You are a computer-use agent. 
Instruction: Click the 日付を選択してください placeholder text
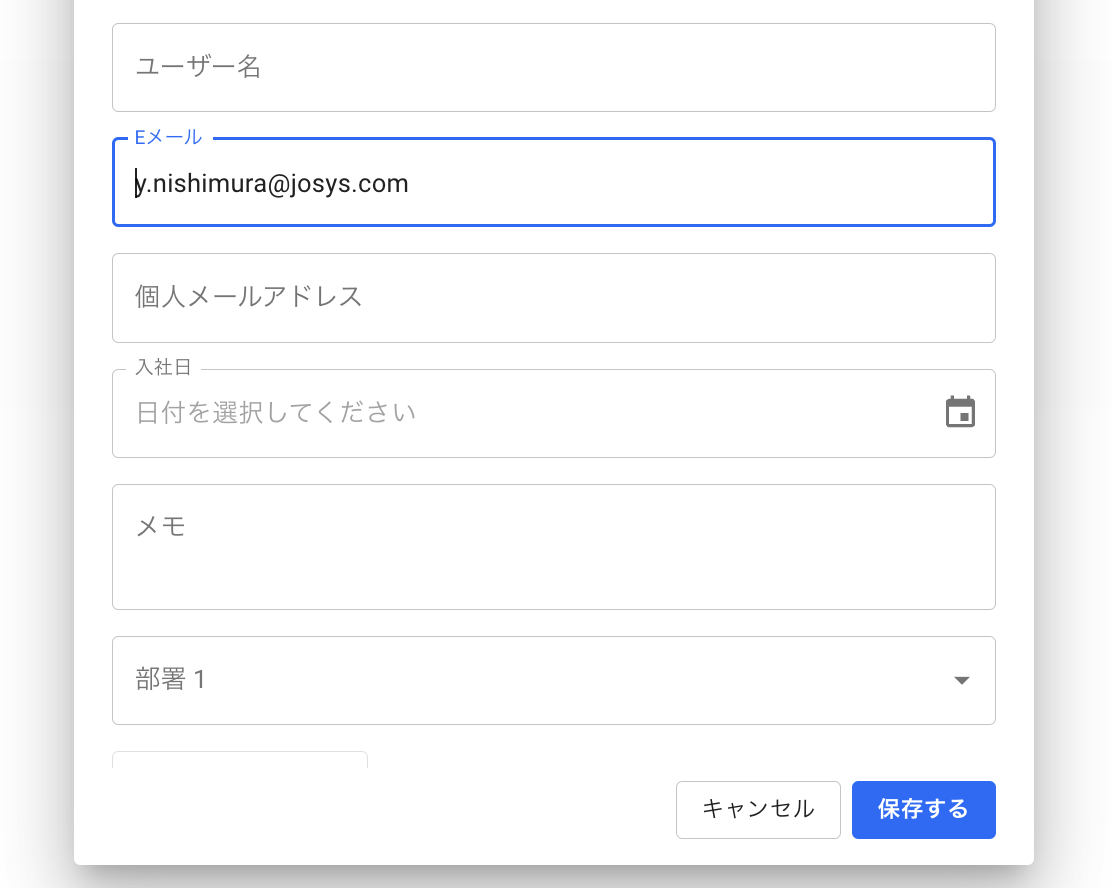point(275,413)
